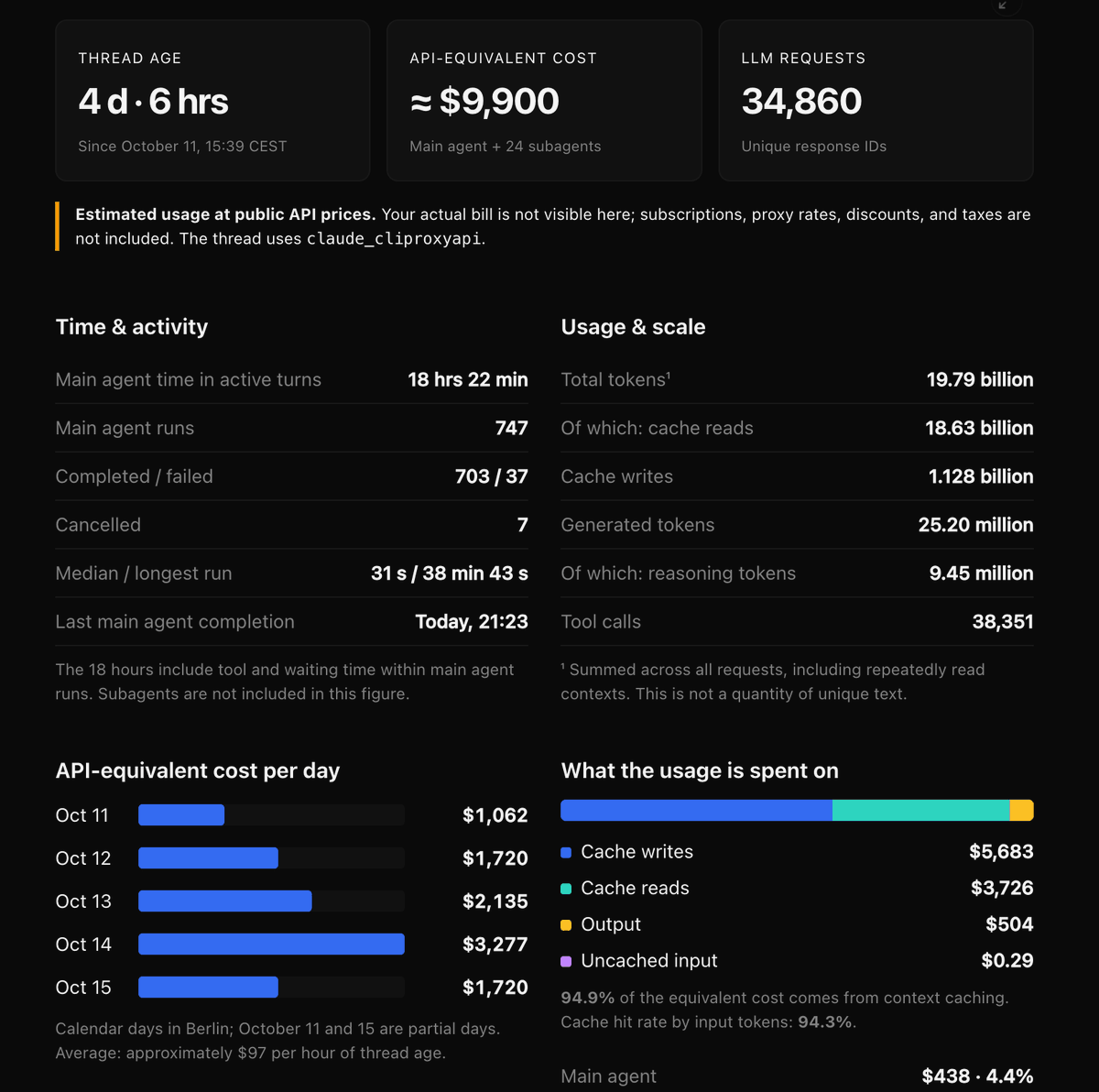Select the yellow Output legend swatch
This screenshot has width=1099, height=1092.
click(x=566, y=925)
